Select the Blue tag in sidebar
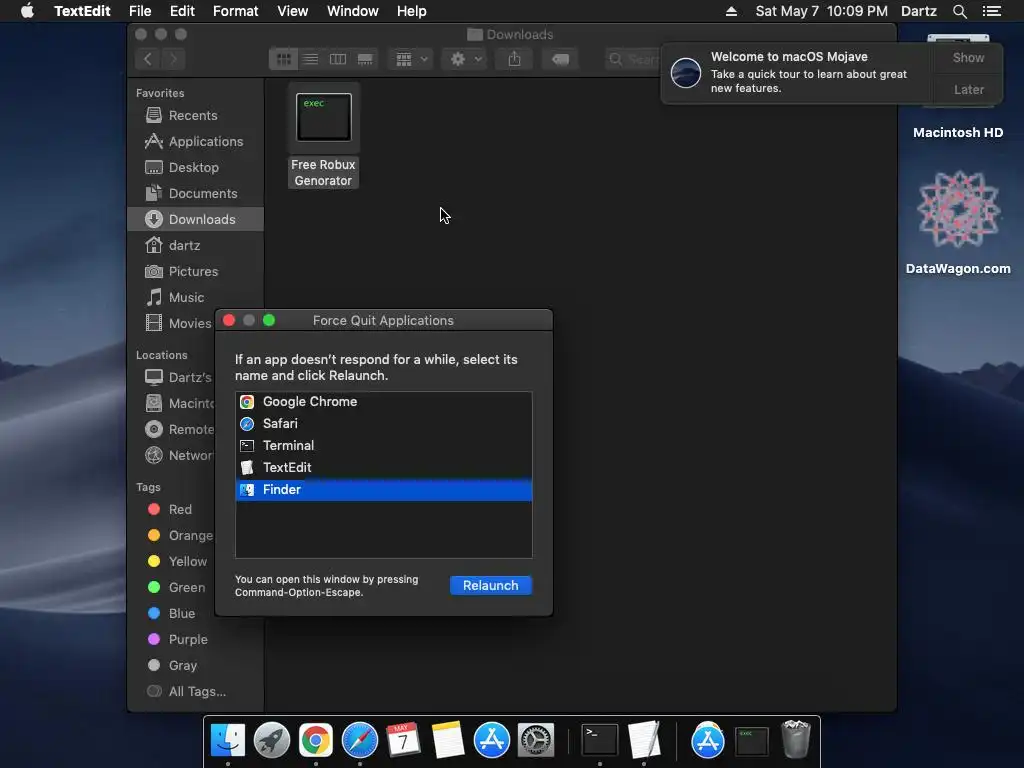This screenshot has height=768, width=1024. point(171,613)
